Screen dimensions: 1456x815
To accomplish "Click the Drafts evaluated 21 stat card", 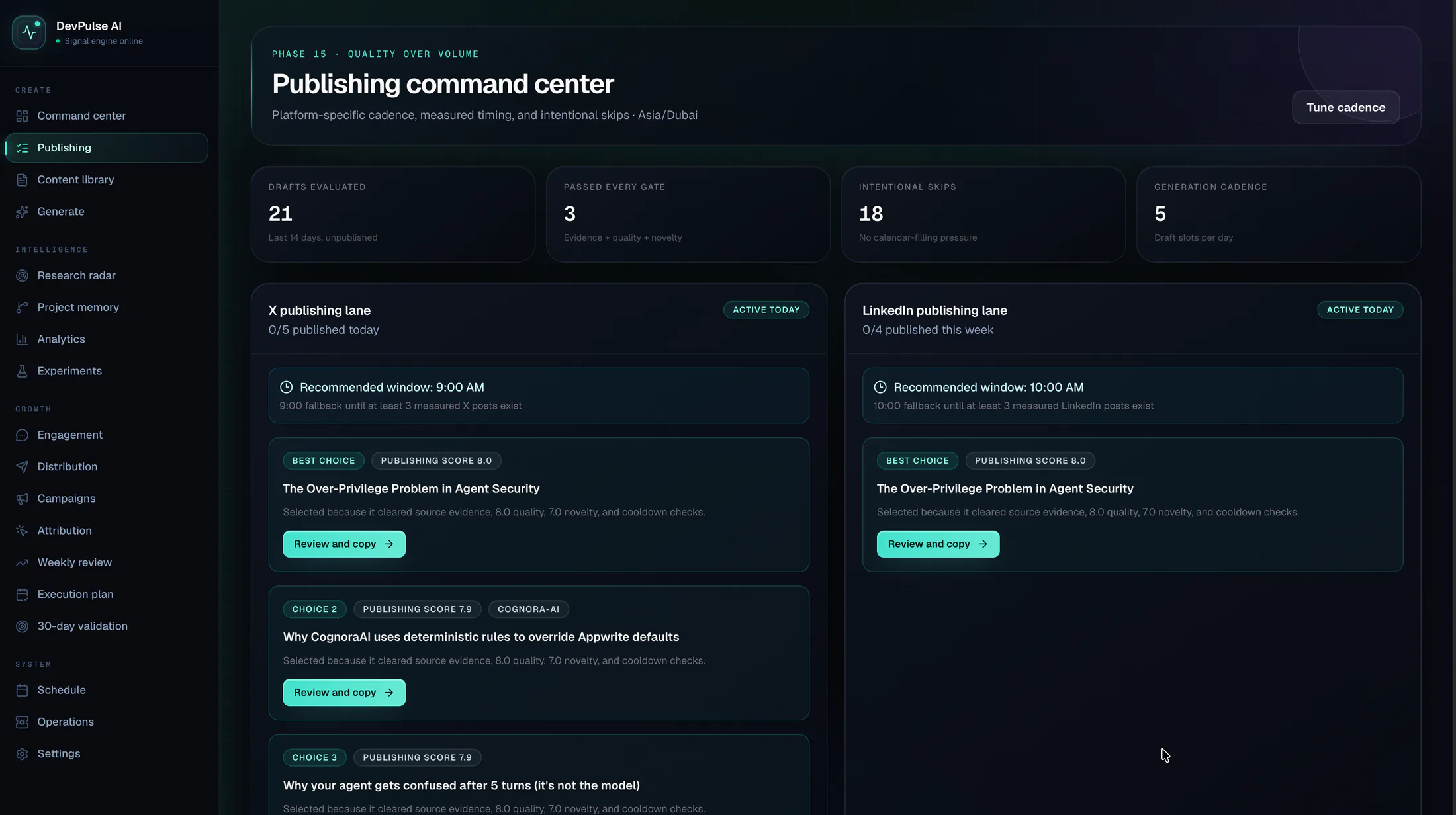I will coord(393,214).
